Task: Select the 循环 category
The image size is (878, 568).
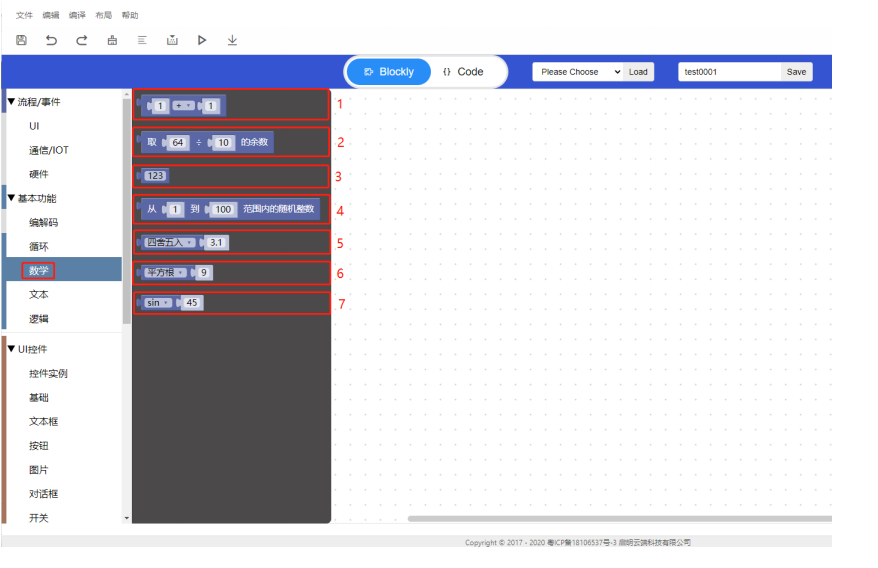Action: click(x=39, y=246)
